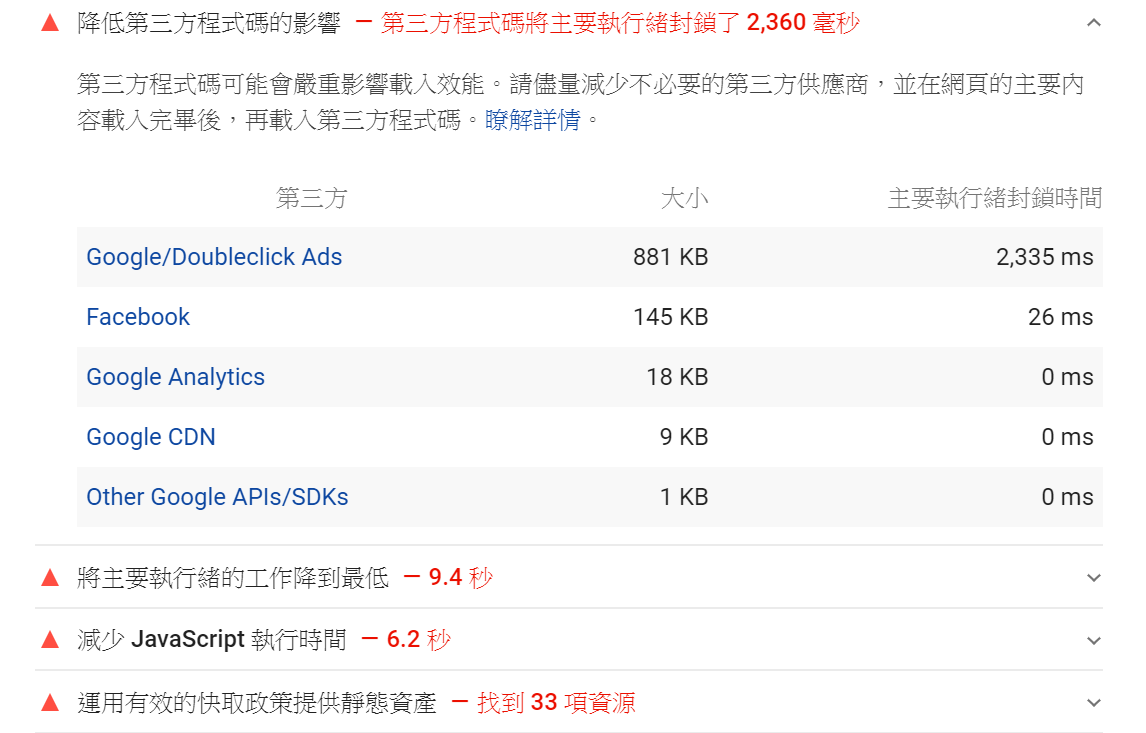1146x733 pixels.
Task: Click the 1 KB size cell
Action: point(683,497)
